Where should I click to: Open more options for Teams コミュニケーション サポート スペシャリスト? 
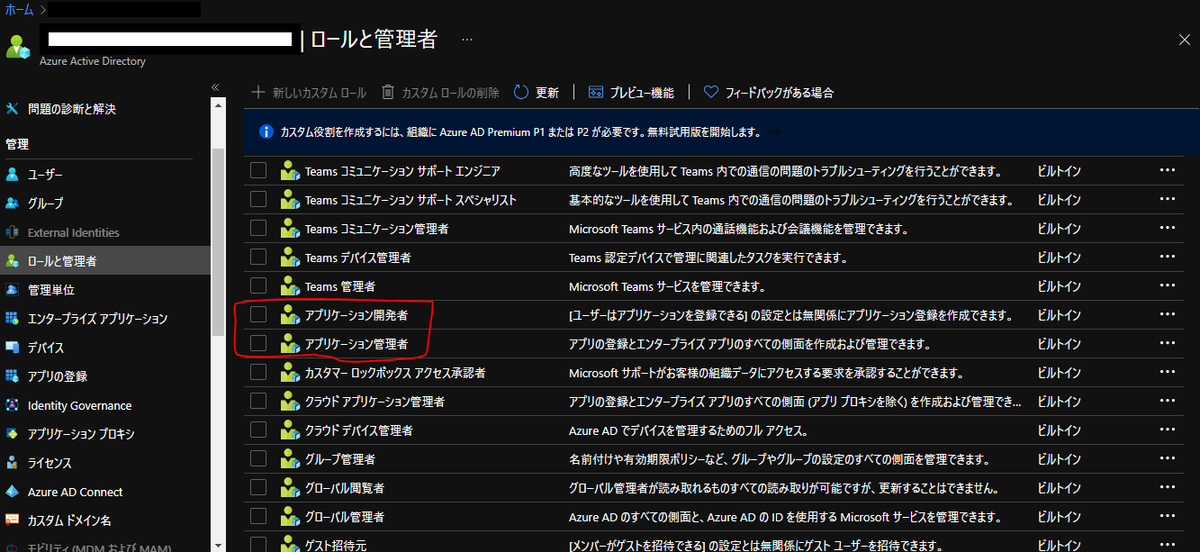click(1167, 200)
